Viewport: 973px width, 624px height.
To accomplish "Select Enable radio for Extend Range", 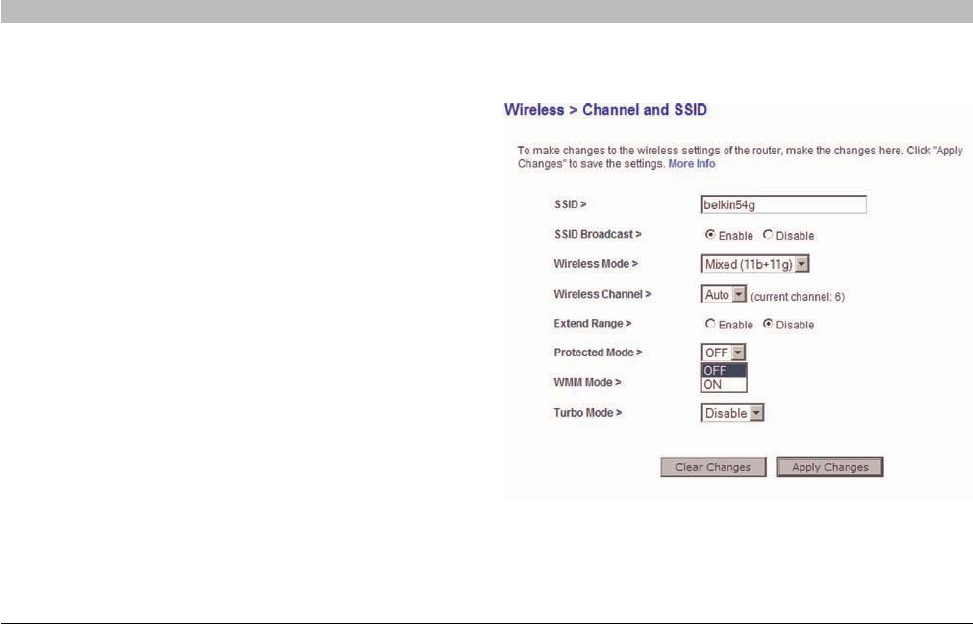I will tap(710, 324).
